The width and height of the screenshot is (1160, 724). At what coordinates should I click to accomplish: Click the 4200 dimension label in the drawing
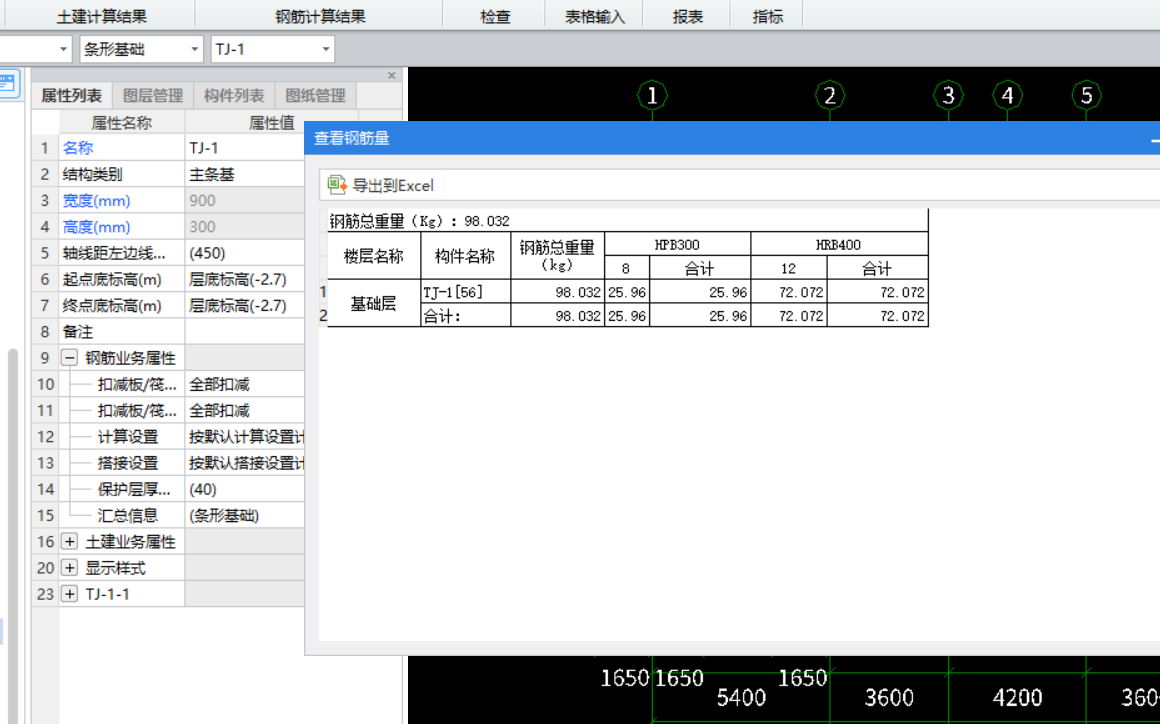pos(1017,697)
